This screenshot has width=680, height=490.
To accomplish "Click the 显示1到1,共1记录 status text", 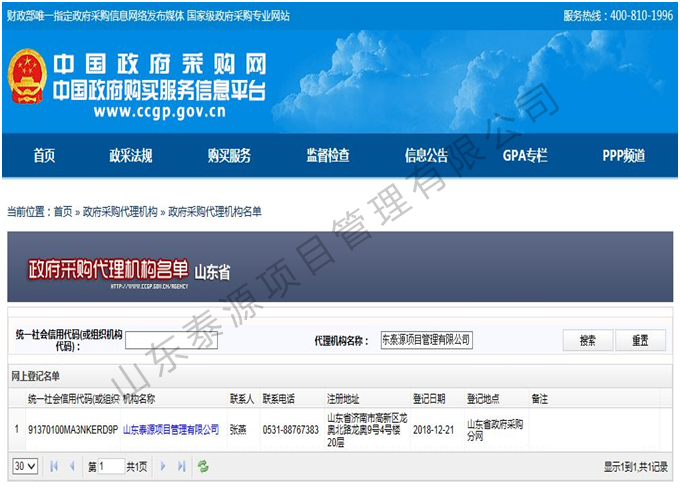I will click(x=635, y=467).
